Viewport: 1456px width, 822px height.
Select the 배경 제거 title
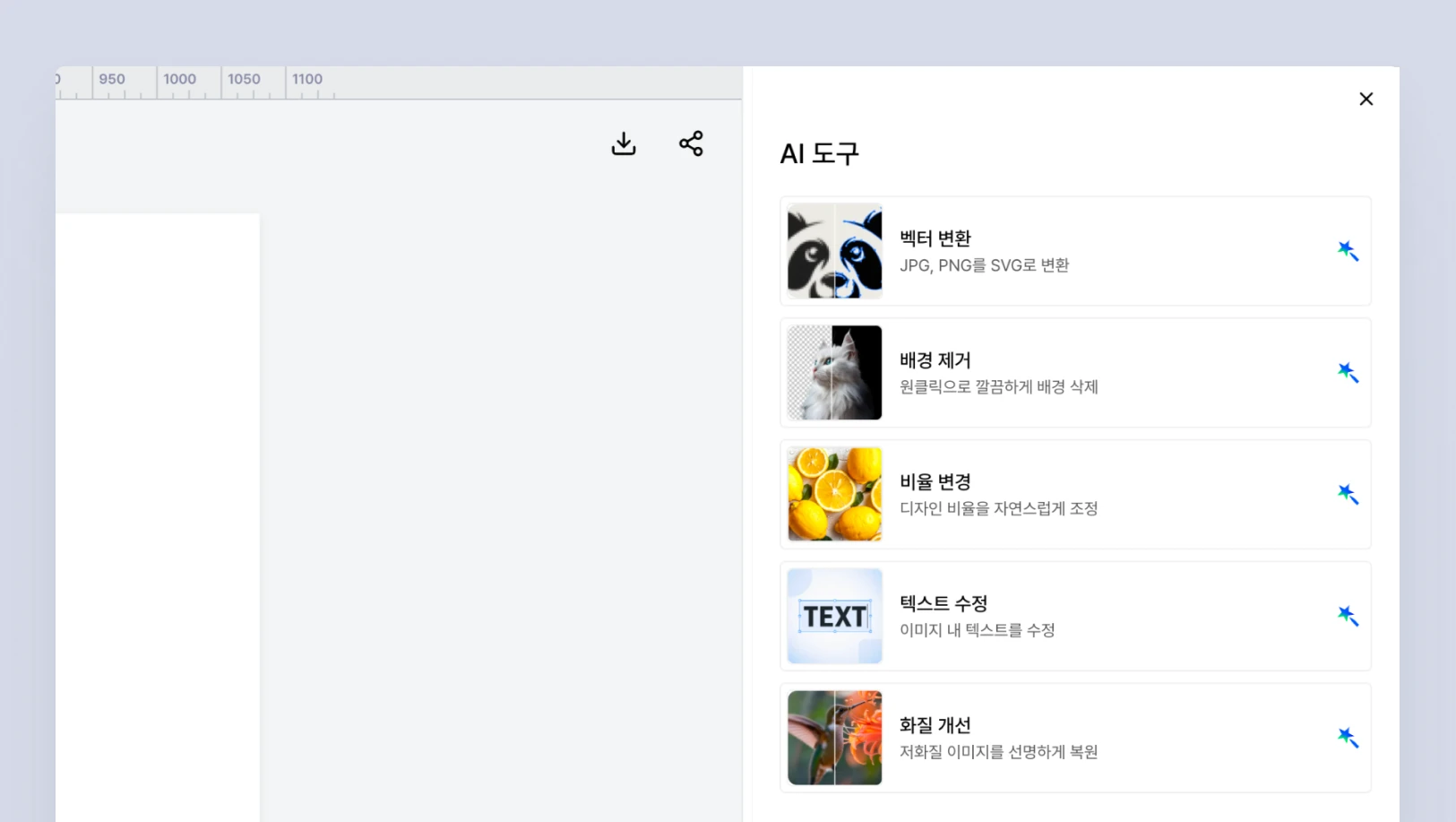pos(935,360)
